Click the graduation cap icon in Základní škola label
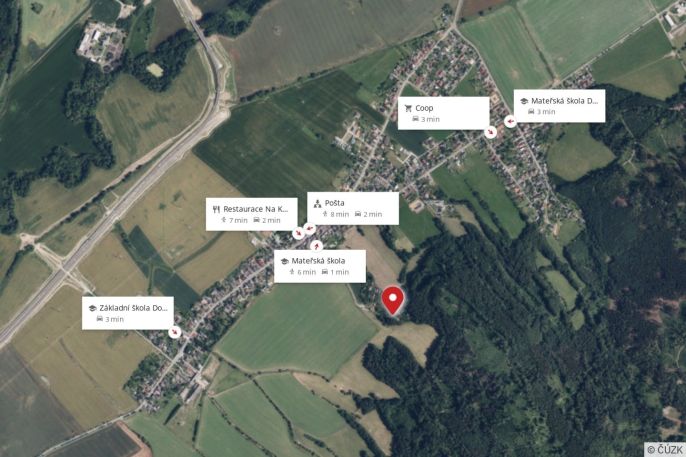The width and height of the screenshot is (686, 457). coord(92,308)
